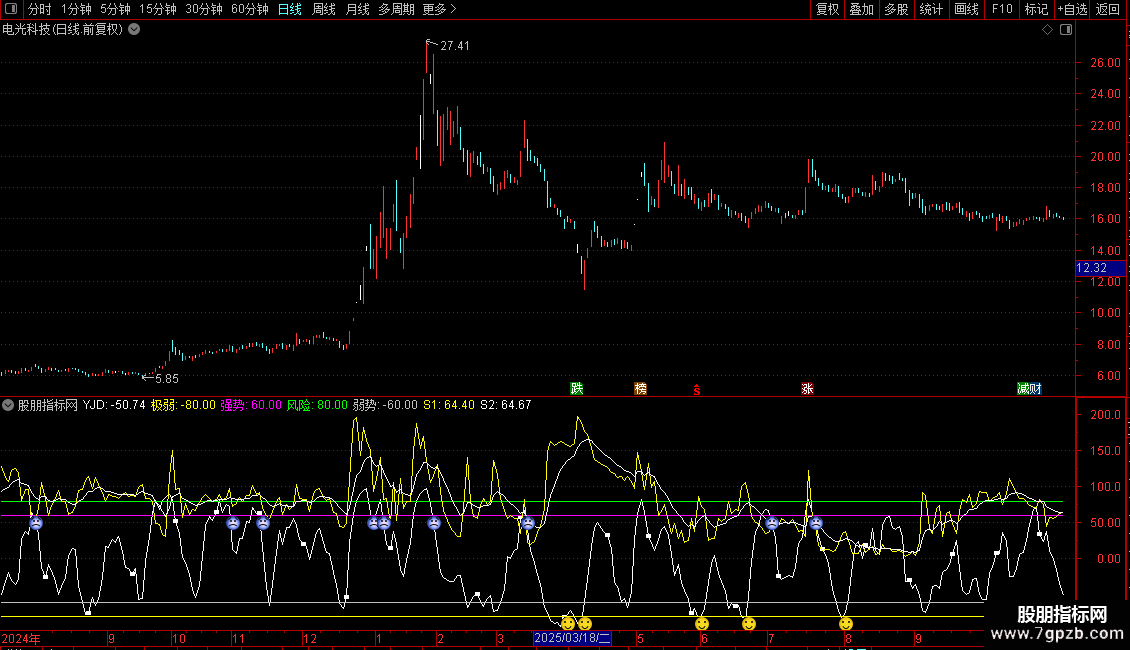Click the 返回 back button
Viewport: 1130px width, 650px height.
click(1108, 9)
